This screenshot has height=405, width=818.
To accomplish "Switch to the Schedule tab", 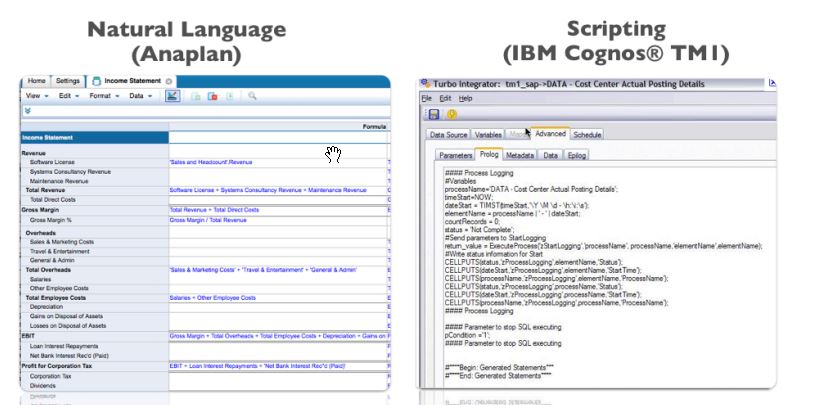I will click(x=587, y=135).
